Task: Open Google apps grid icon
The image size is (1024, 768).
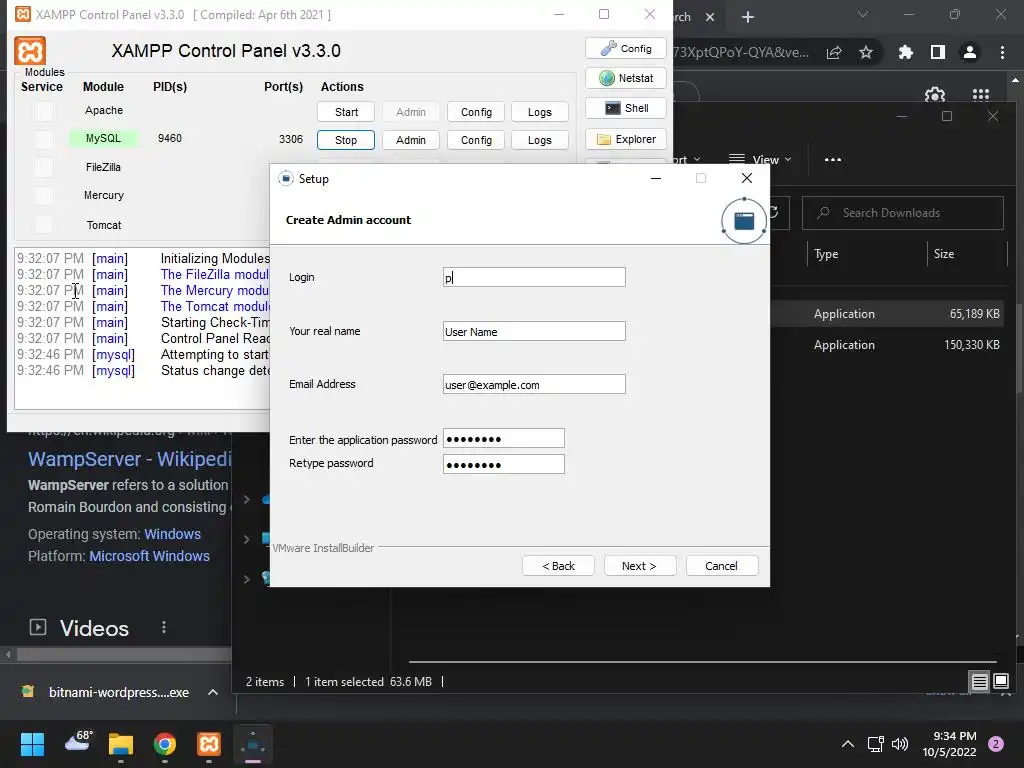Action: click(x=981, y=95)
